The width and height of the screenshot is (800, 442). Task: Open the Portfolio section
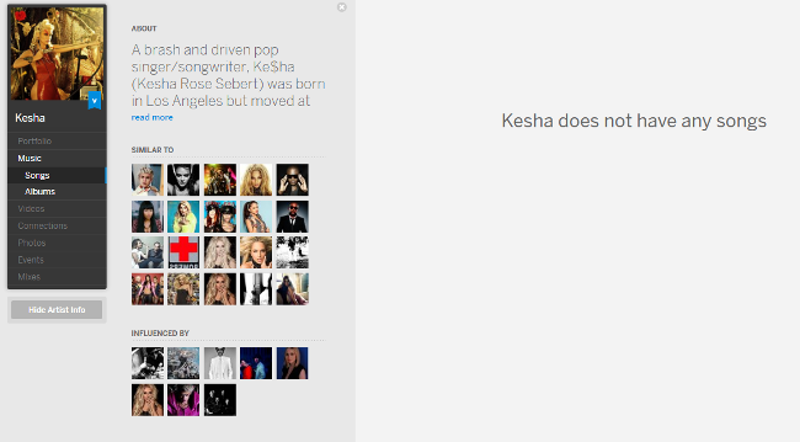tap(34, 141)
